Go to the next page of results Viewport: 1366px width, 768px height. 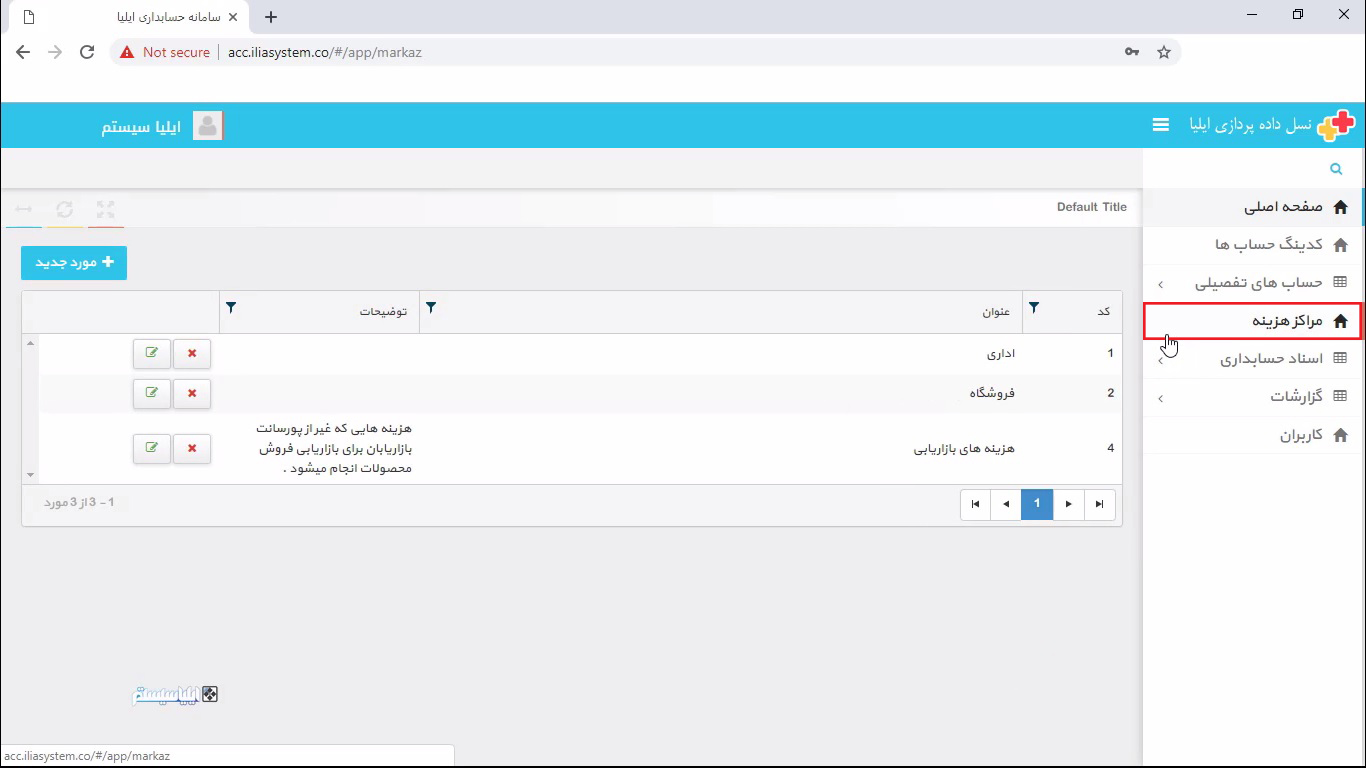click(x=1068, y=504)
